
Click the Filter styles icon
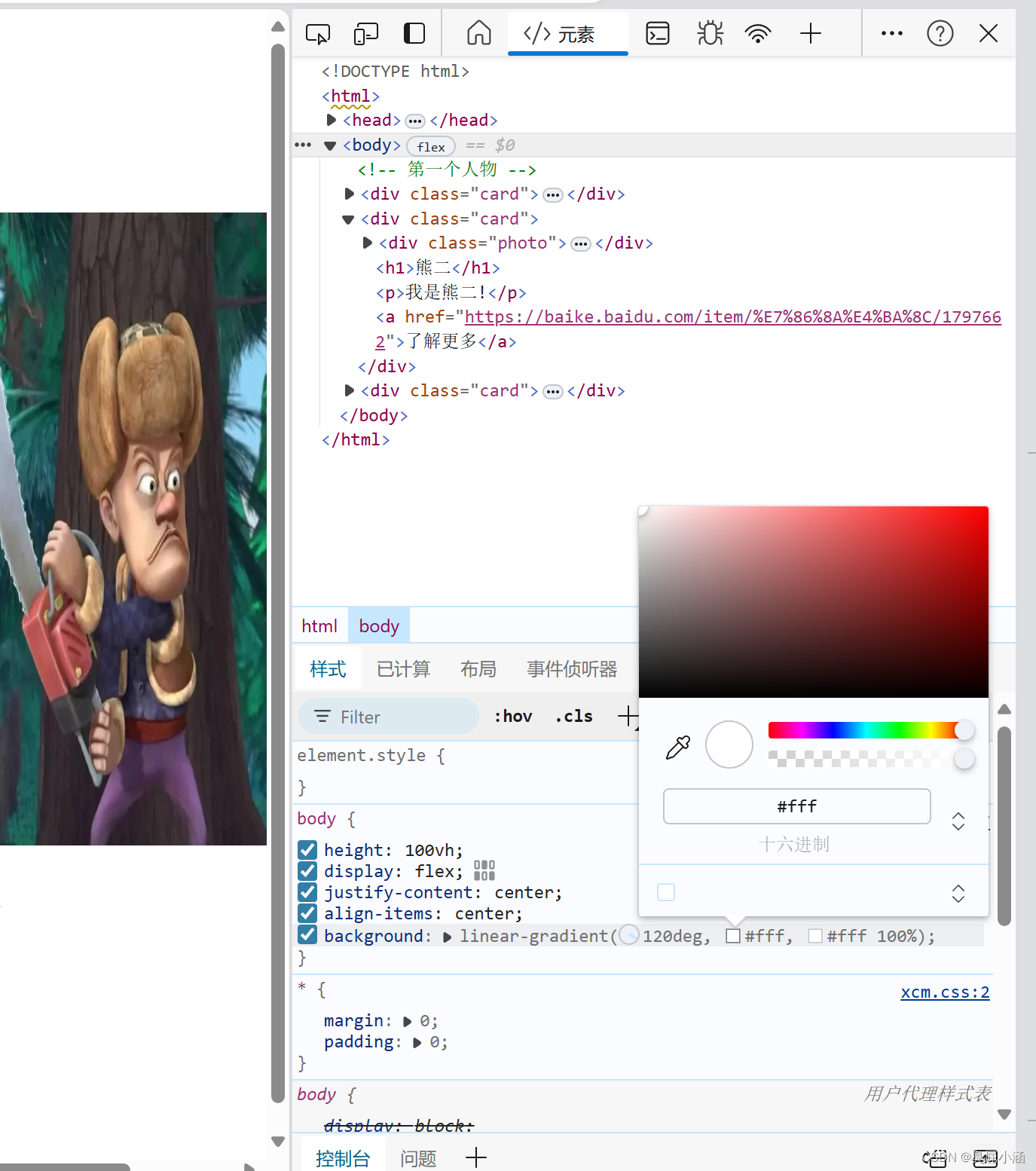[x=322, y=717]
